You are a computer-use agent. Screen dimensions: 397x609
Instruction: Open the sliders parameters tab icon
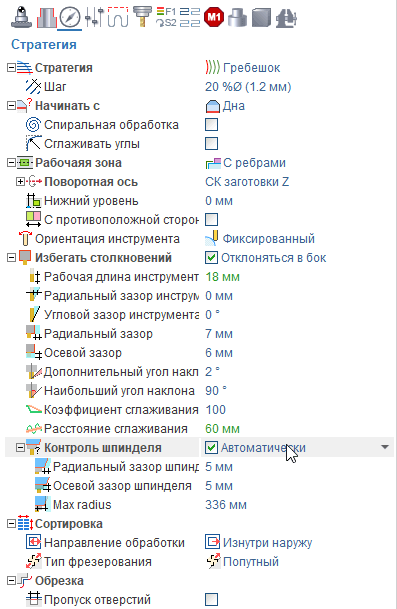point(94,18)
